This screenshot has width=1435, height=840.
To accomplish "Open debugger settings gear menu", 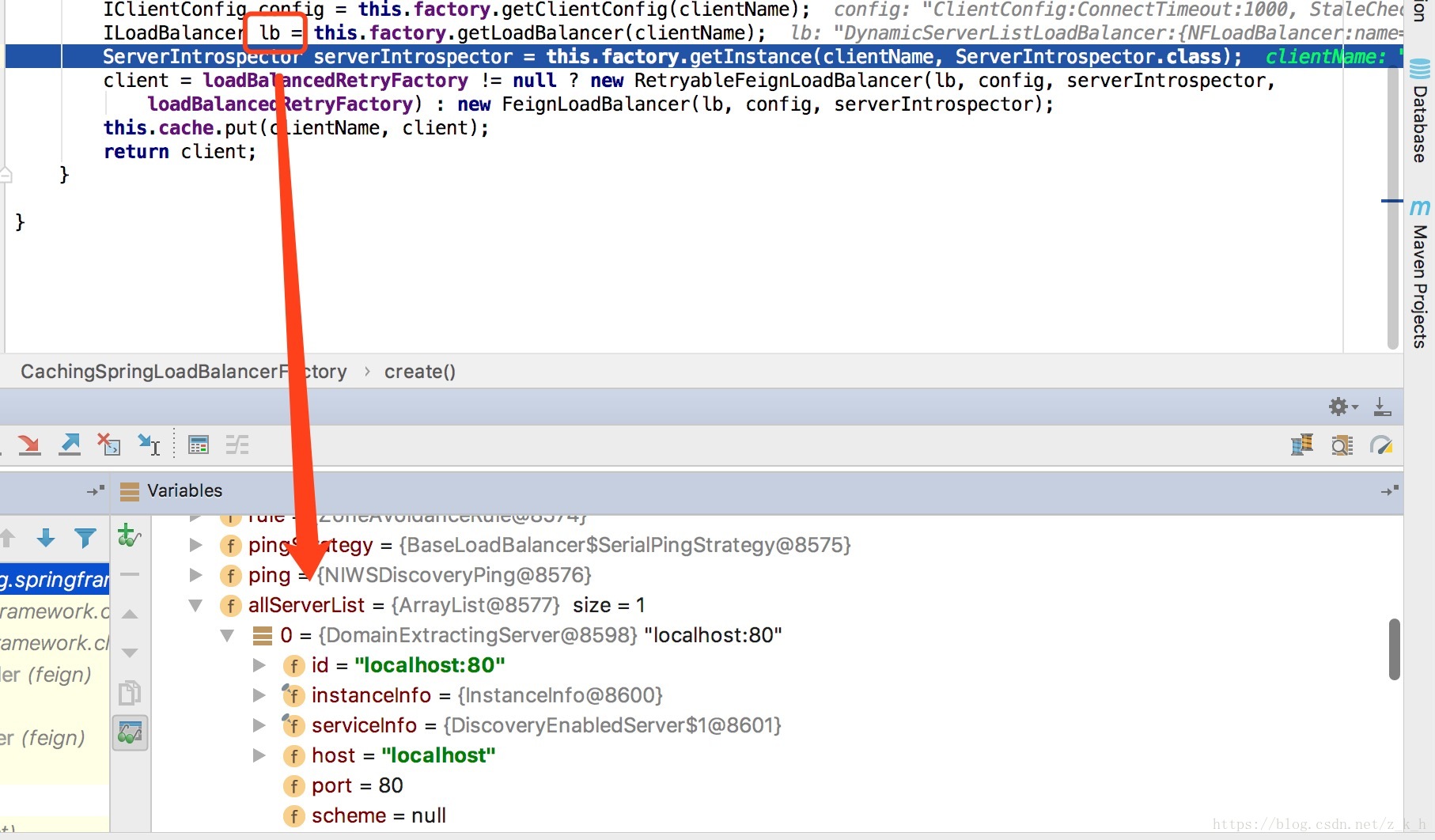I will 1342,407.
